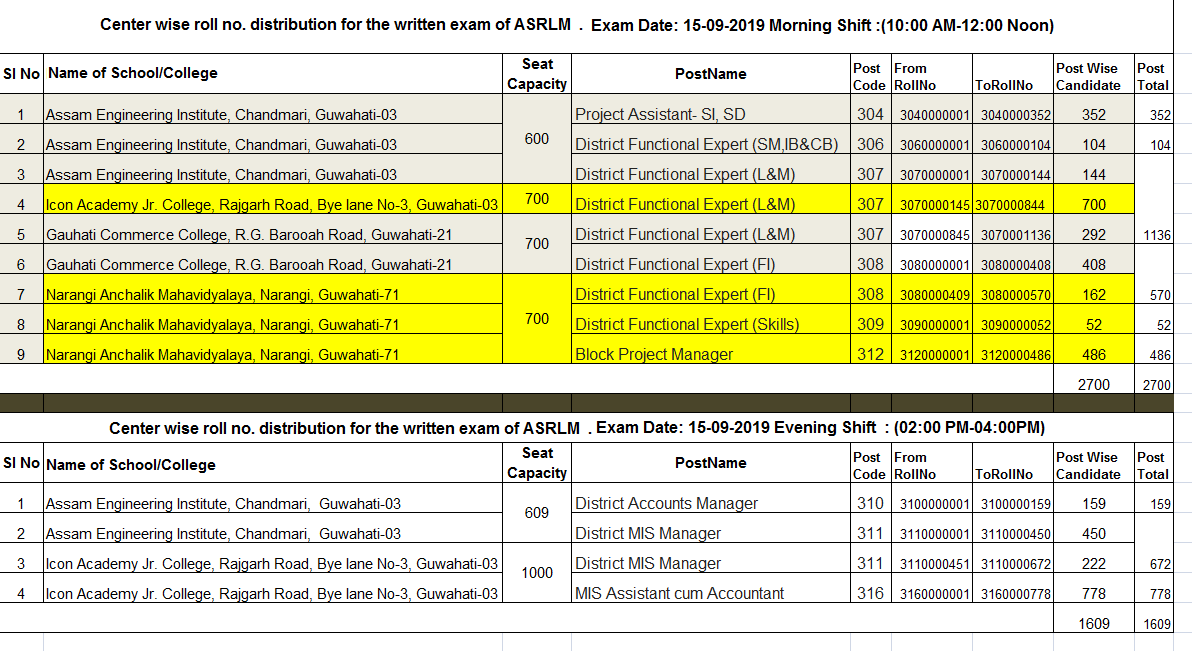Select the evening 'PostName' header cell
This screenshot has height=660, width=1192.
711,463
